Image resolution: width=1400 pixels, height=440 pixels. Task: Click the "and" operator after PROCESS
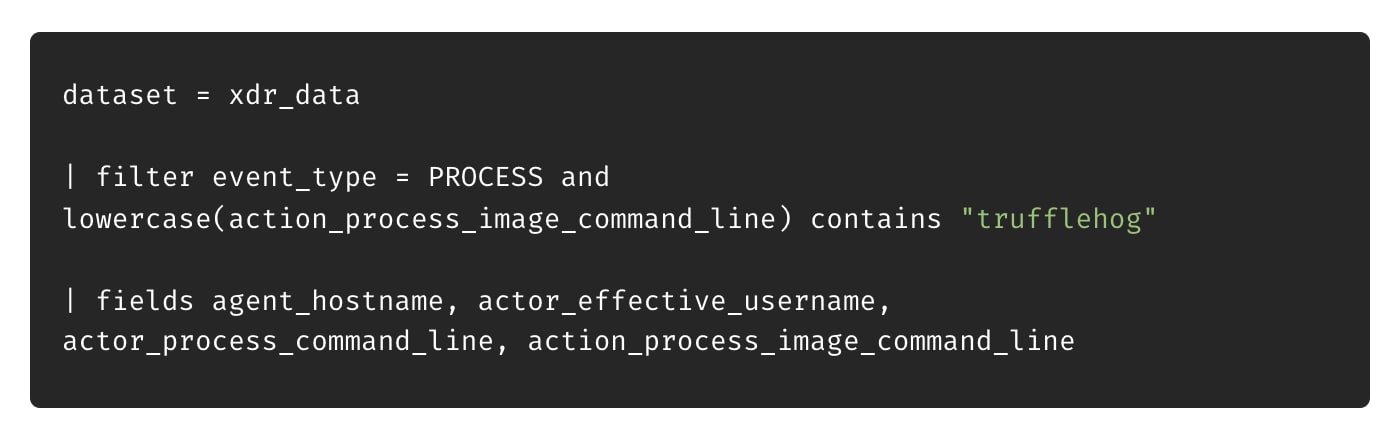point(585,178)
